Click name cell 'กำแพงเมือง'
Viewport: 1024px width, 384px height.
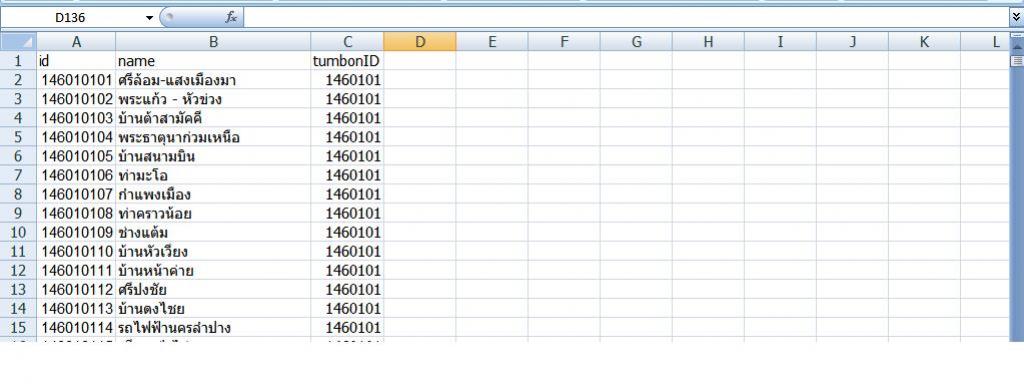coord(214,194)
